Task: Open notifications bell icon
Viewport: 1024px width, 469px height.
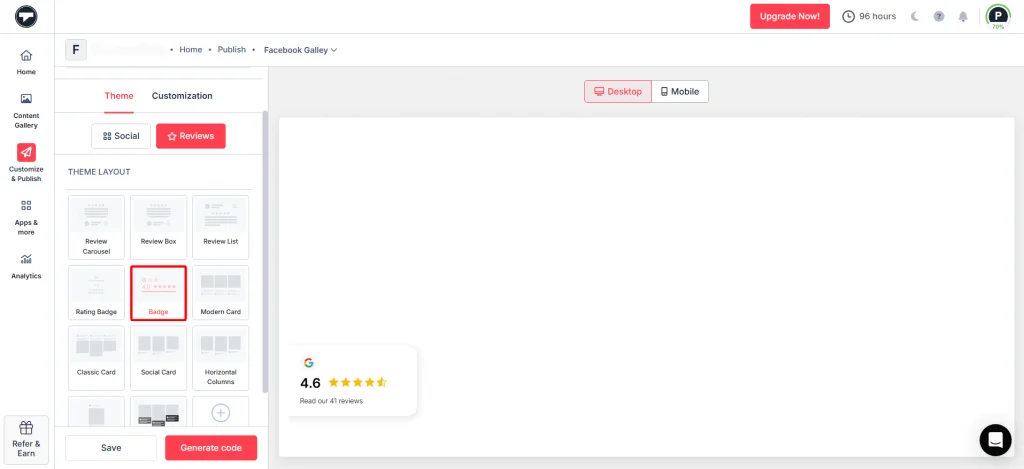Action: pos(963,16)
